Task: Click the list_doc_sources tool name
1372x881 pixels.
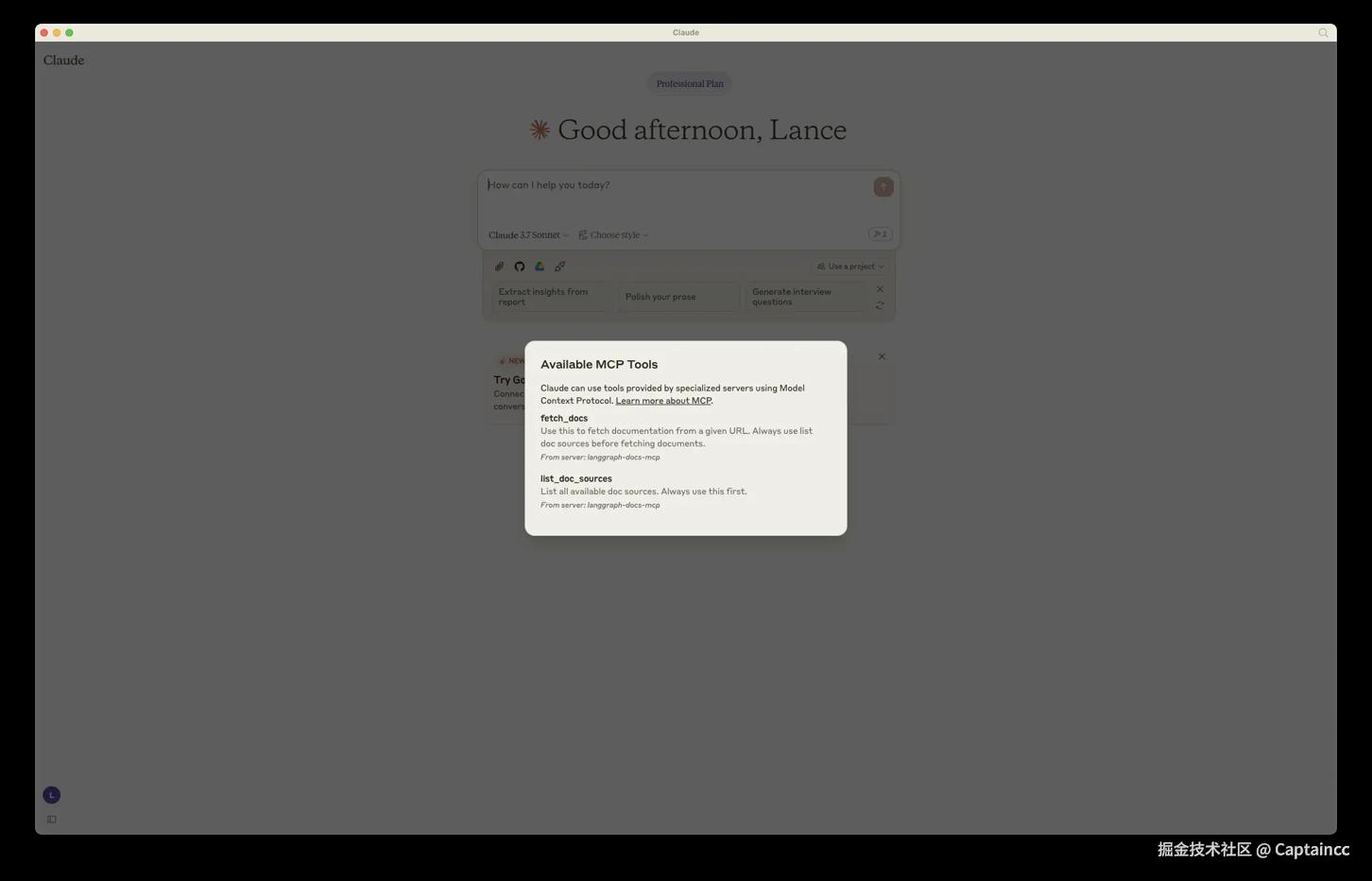Action: (576, 478)
